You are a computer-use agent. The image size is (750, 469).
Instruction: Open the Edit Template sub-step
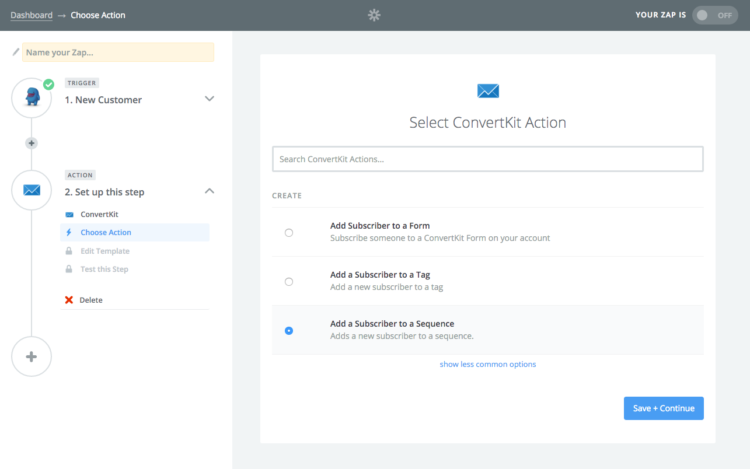[x=105, y=251]
